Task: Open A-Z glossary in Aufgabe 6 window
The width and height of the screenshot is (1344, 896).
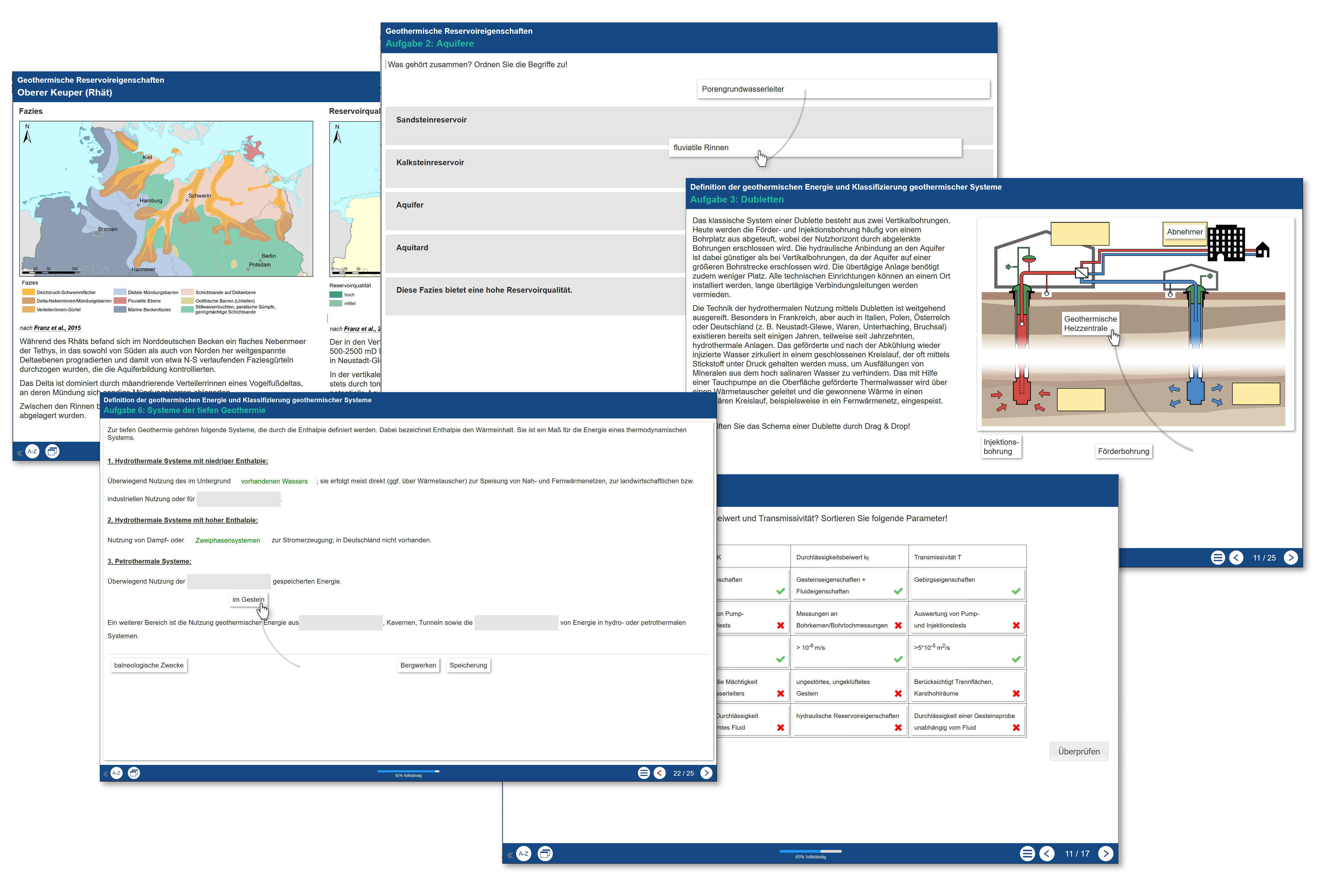Action: 116,773
